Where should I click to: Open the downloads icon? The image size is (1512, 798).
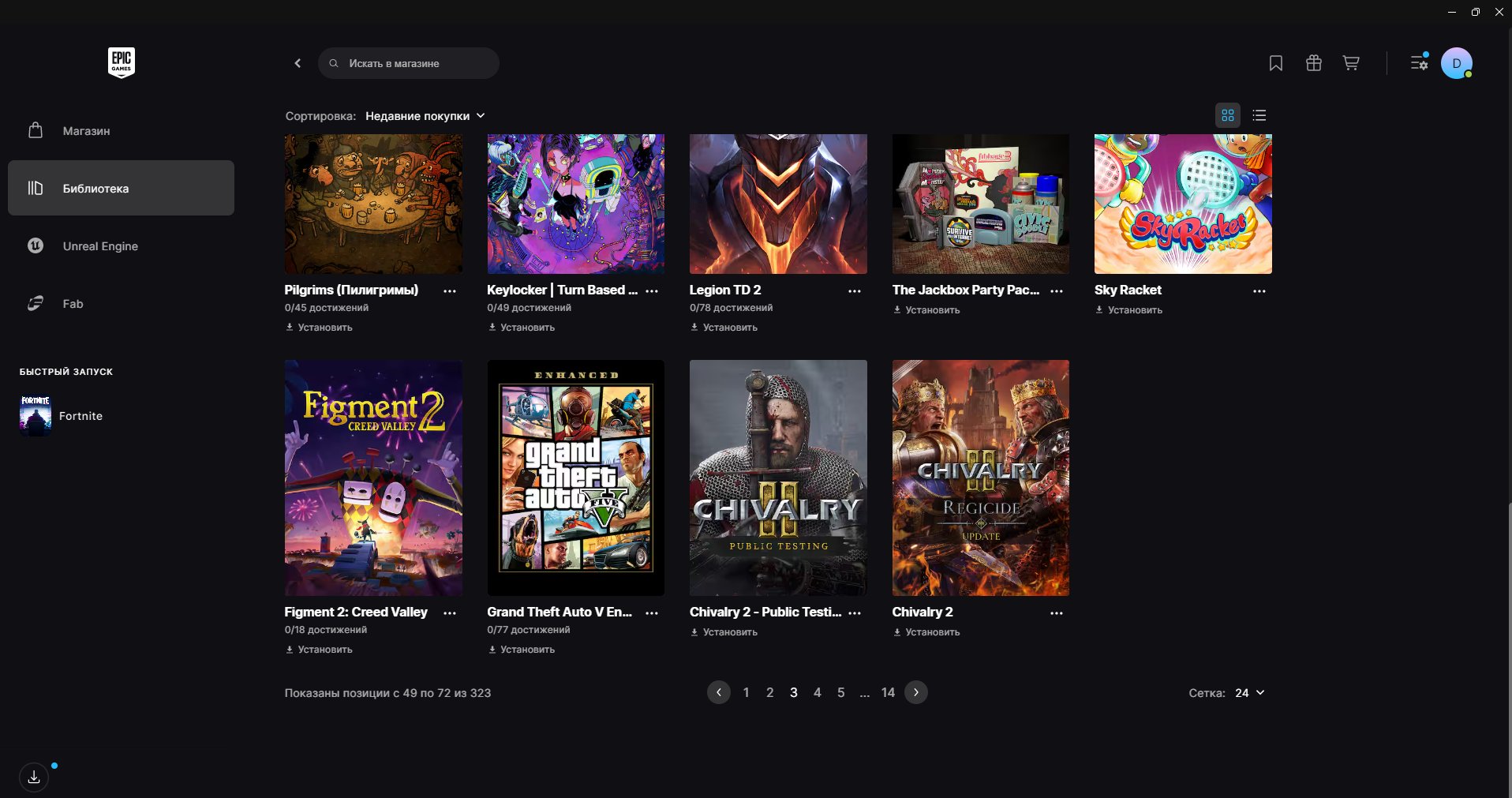point(34,777)
